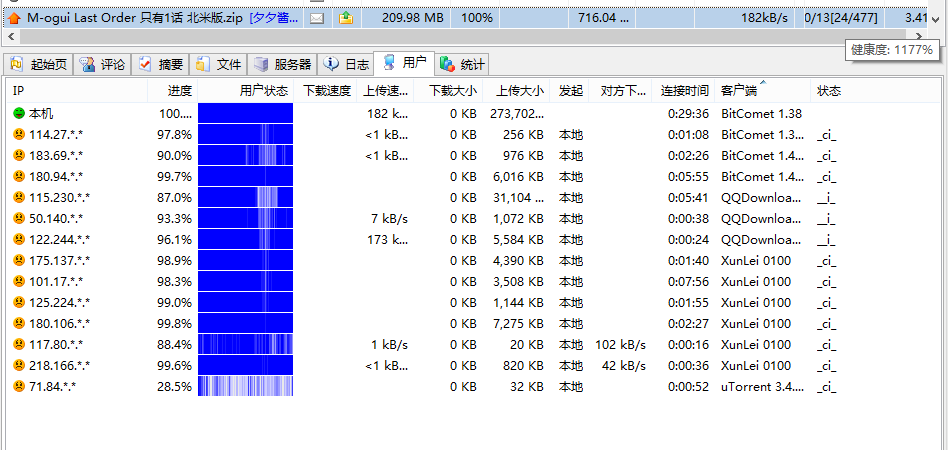948x450 pixels.
Task: Open the 服务器 servers tab
Action: click(283, 65)
